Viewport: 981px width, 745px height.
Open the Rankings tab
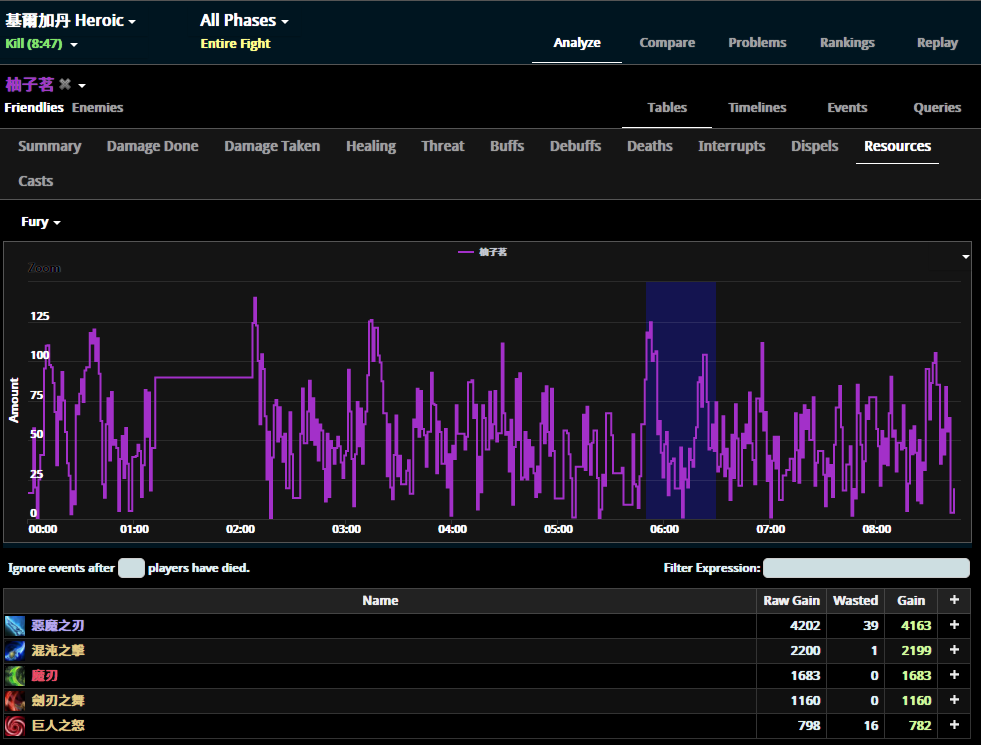tap(847, 43)
